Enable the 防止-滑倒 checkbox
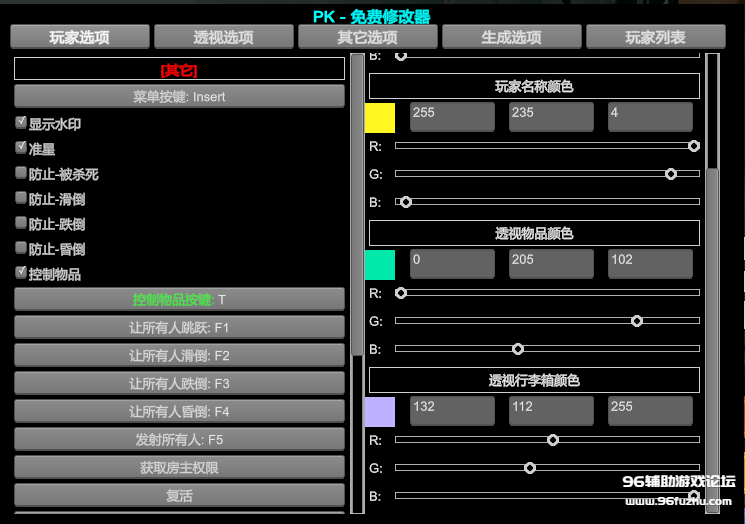745x524 pixels. pos(21,198)
